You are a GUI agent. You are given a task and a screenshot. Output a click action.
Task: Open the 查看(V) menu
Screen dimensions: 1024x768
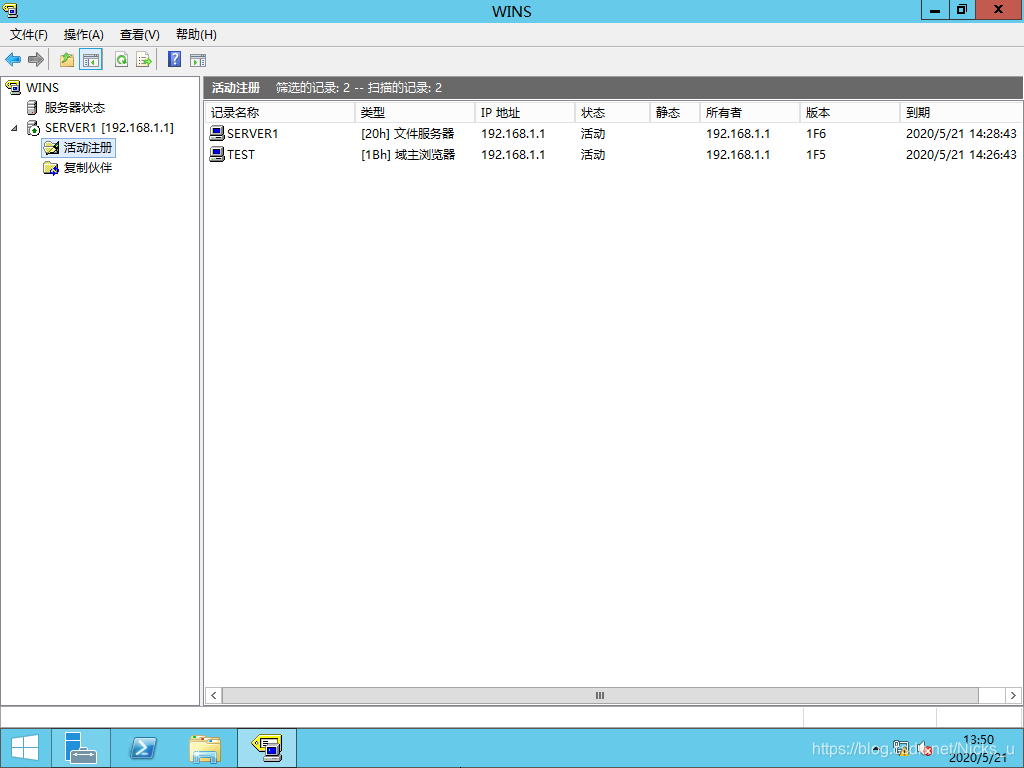[140, 35]
